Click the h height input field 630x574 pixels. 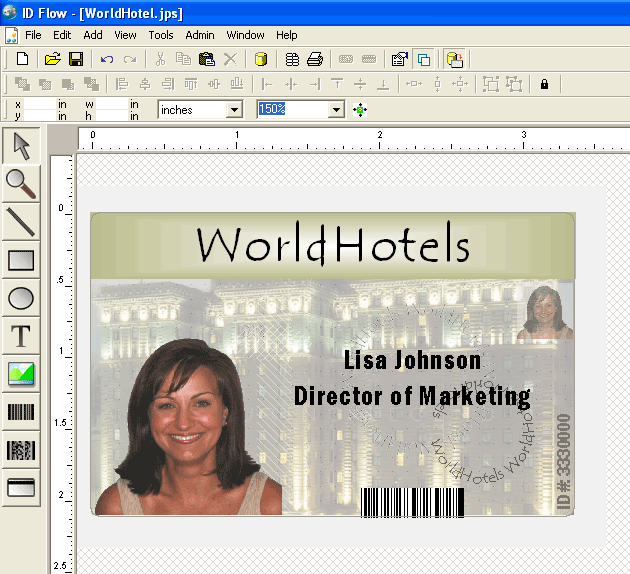[x=112, y=116]
